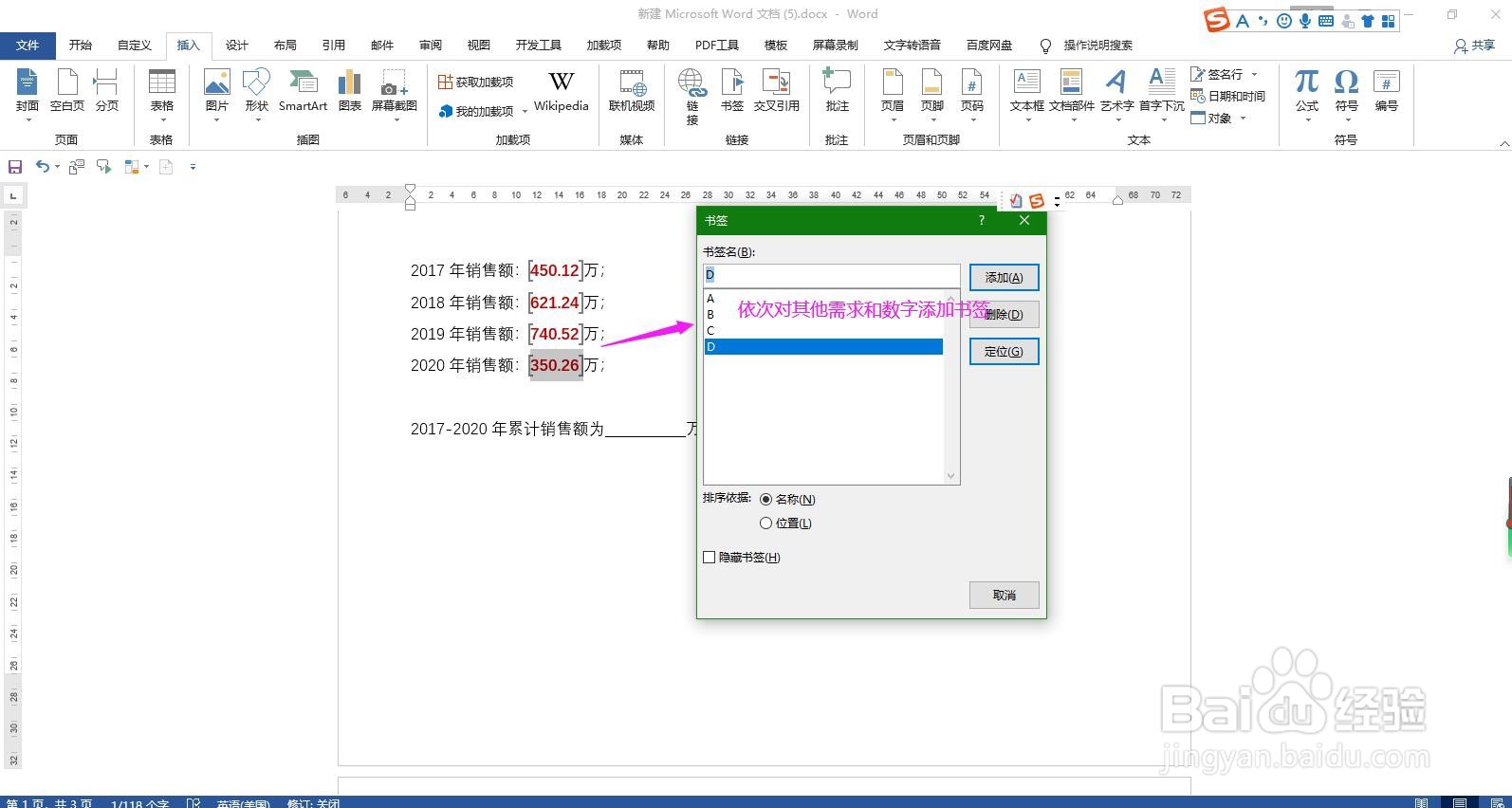The height and width of the screenshot is (808, 1512).
Task: Click the tab selector on the ruler corner
Action: tap(13, 196)
